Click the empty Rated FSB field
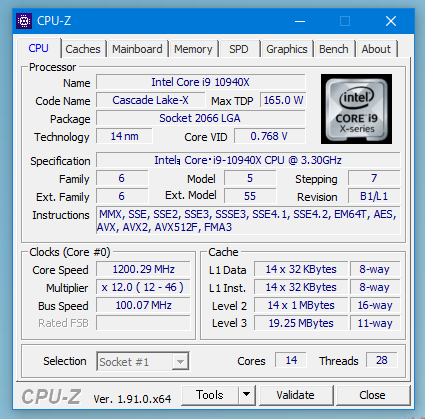425x419 pixels. [143, 323]
